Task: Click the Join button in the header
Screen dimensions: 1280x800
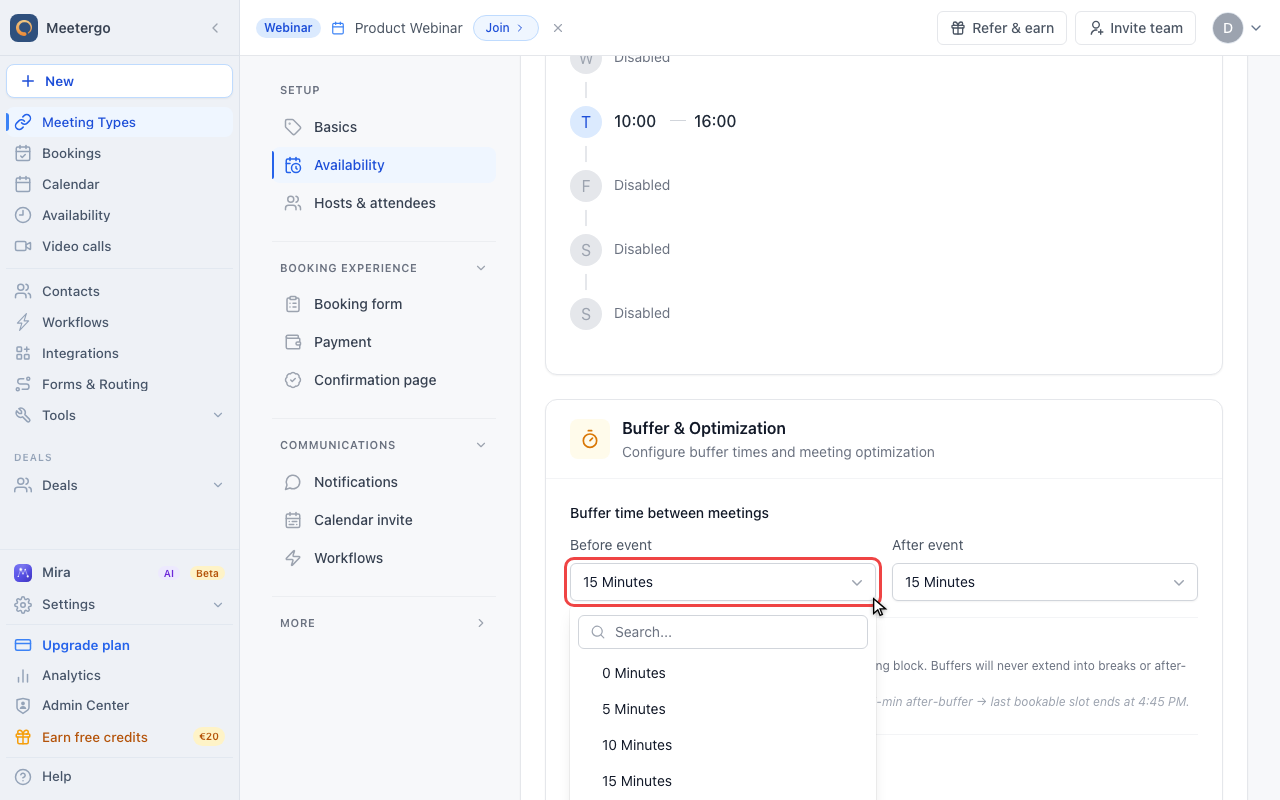Action: (505, 28)
